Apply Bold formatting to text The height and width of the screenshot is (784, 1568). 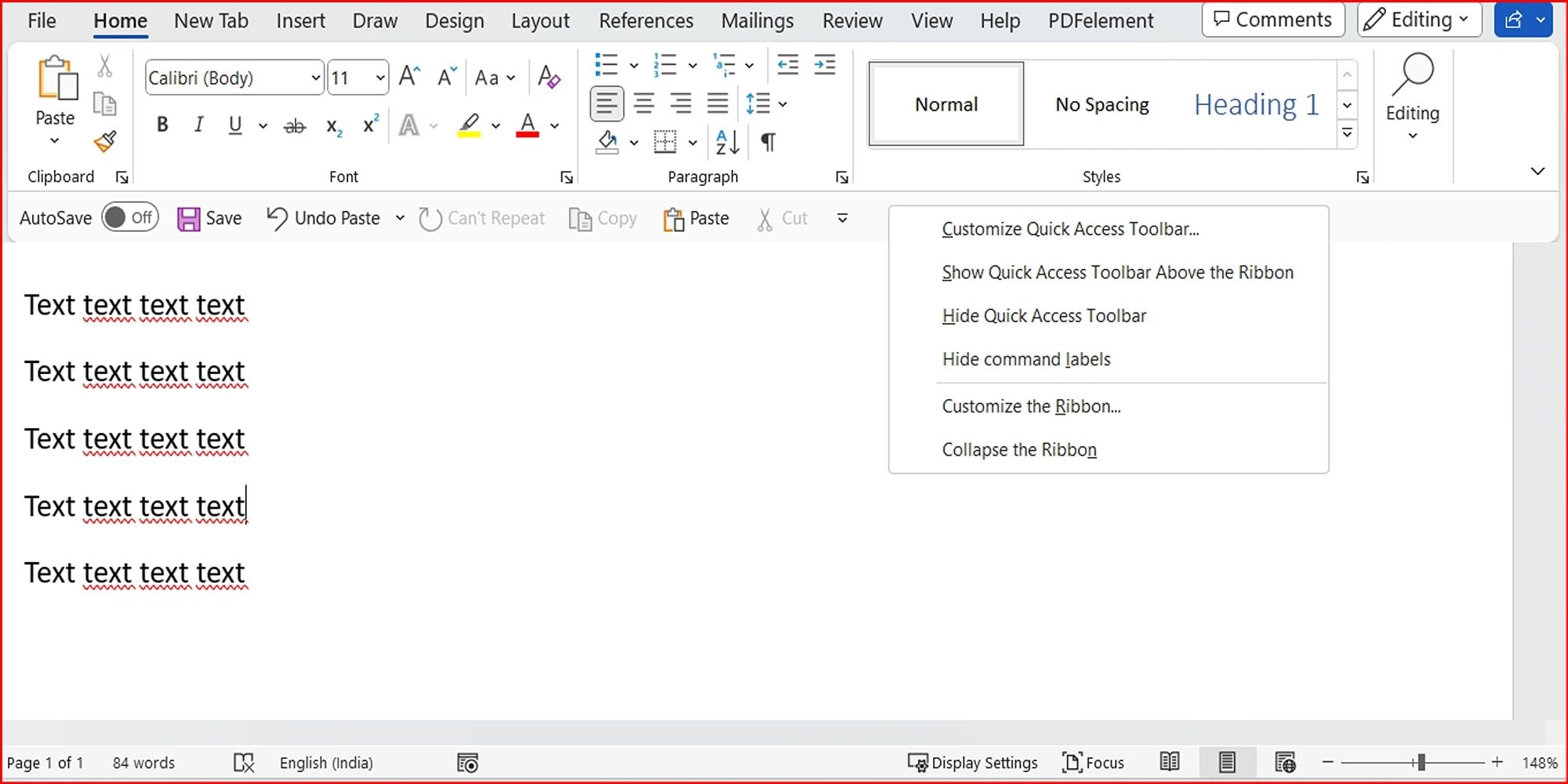[162, 124]
